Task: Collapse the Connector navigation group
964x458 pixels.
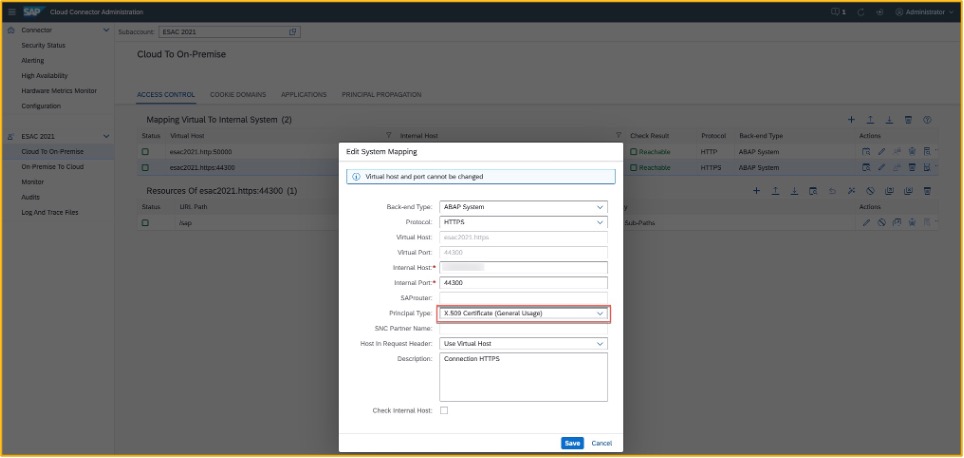Action: click(x=106, y=30)
